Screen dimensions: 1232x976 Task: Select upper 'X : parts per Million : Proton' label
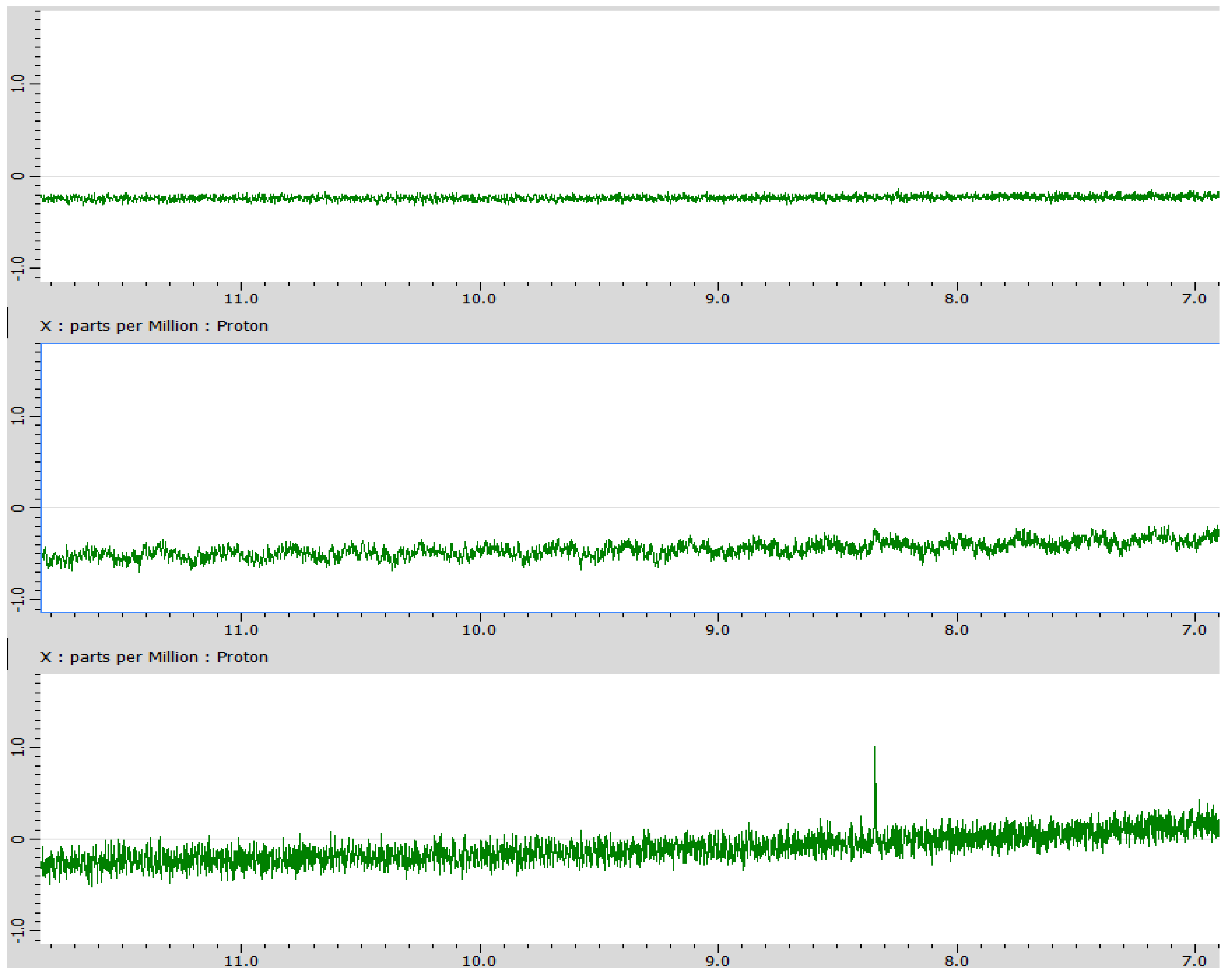click(x=154, y=326)
